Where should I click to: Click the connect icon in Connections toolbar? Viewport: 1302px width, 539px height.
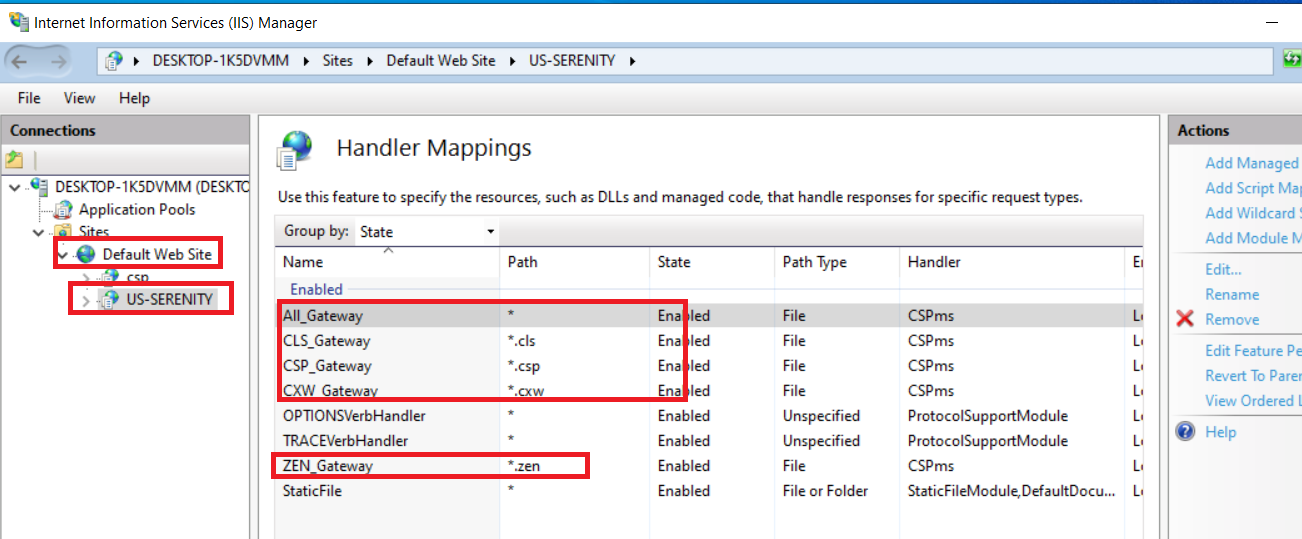(14, 159)
